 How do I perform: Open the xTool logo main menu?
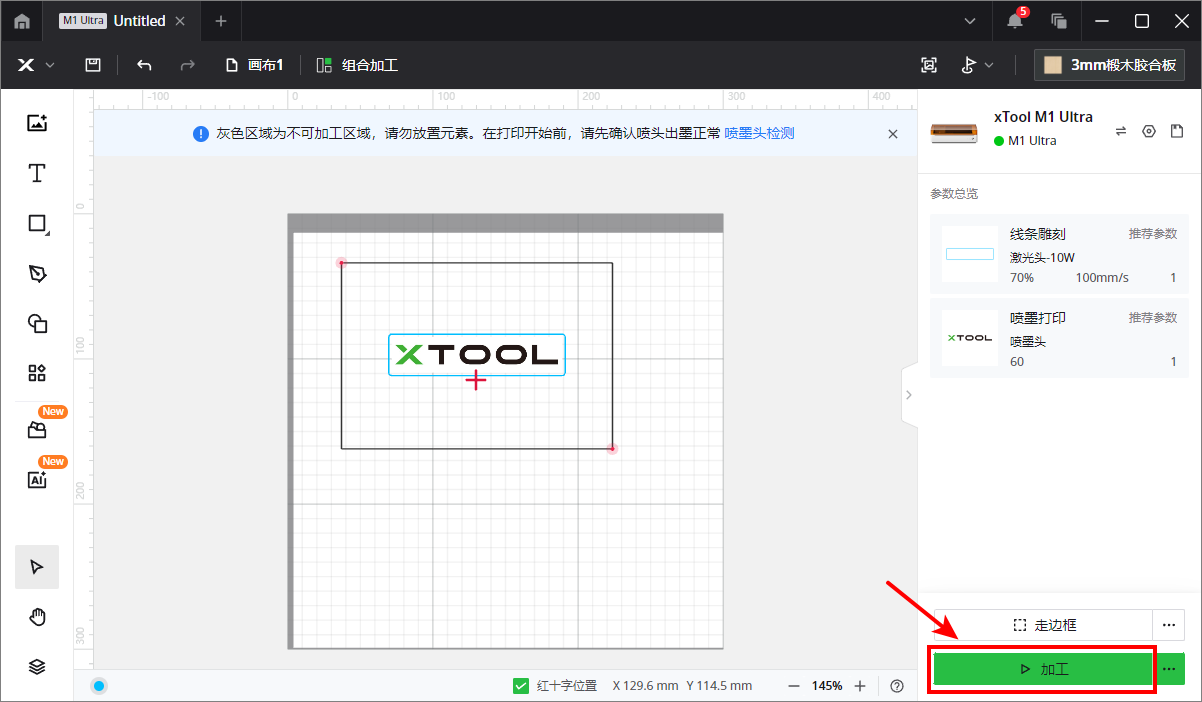pos(35,65)
